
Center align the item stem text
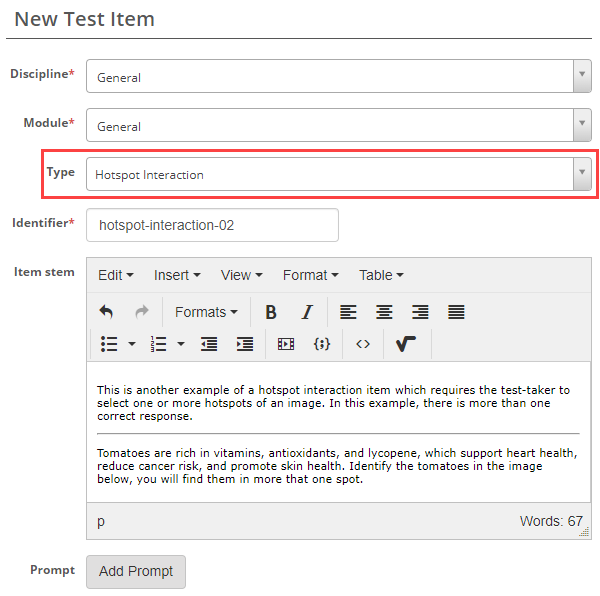(x=384, y=312)
